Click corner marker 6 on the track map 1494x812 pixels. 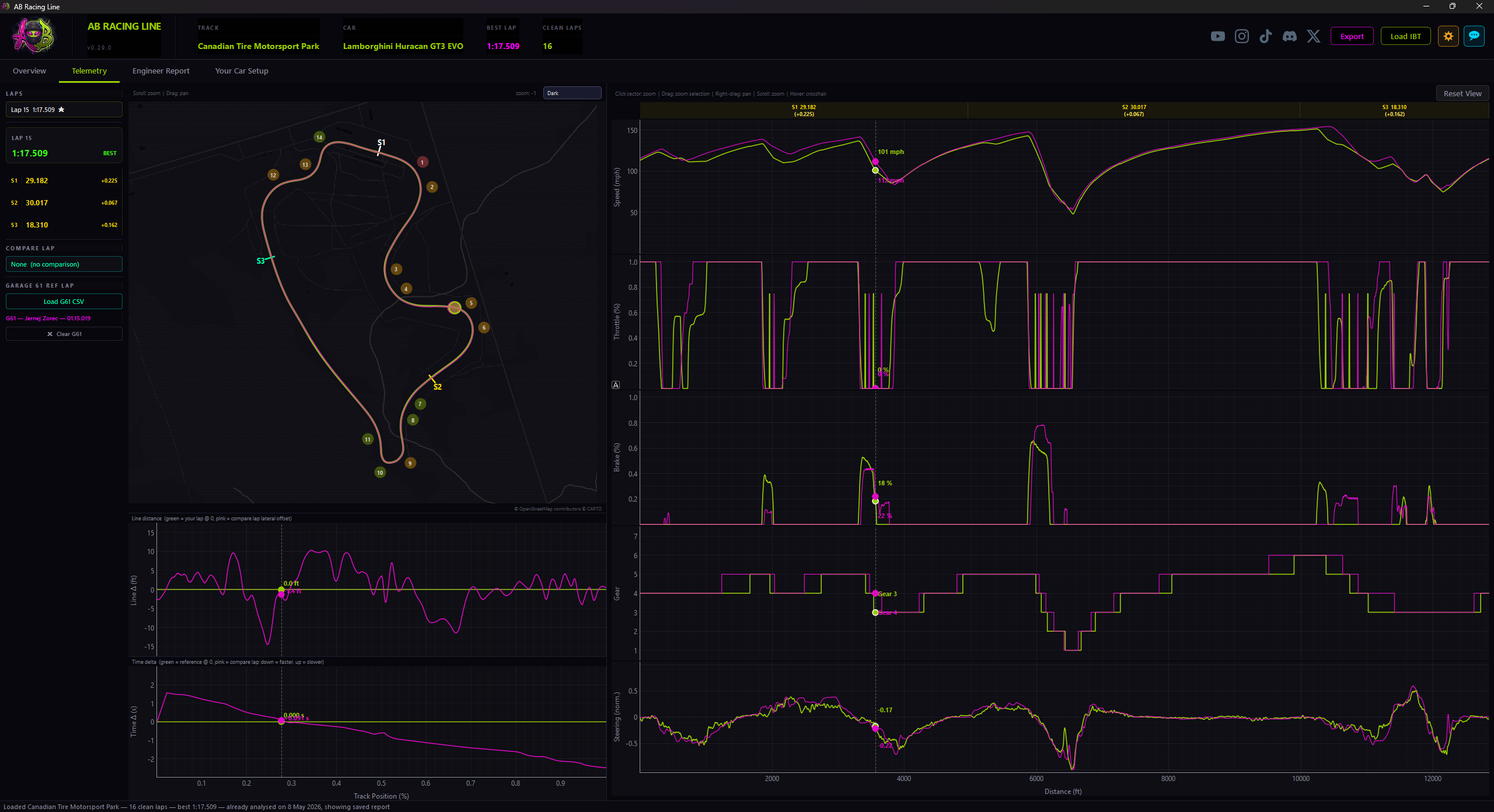click(484, 327)
